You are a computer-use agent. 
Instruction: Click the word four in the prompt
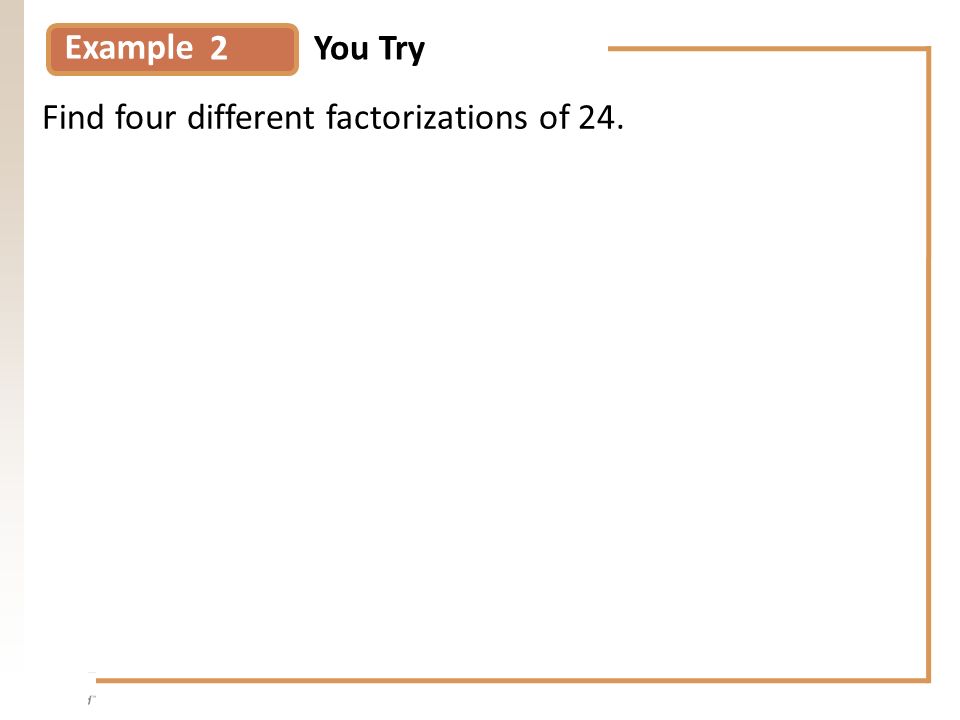(145, 117)
